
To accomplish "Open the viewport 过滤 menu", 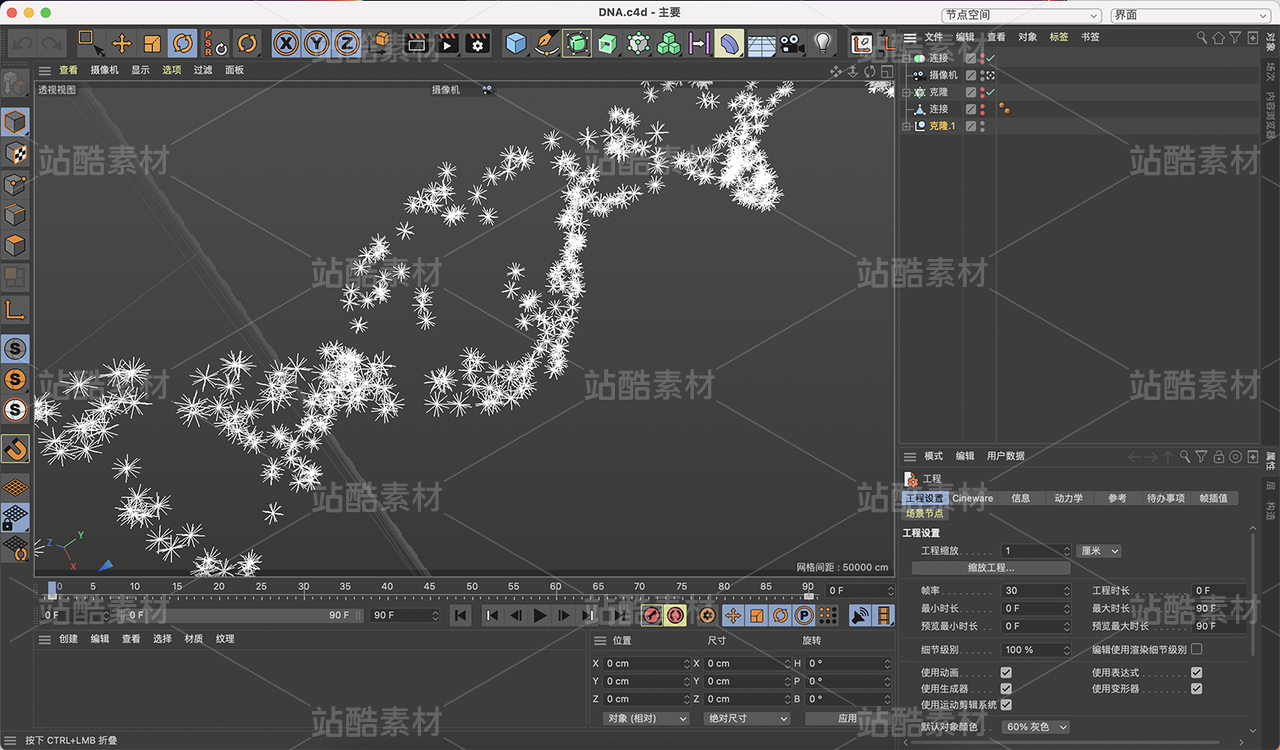I will click(x=203, y=70).
